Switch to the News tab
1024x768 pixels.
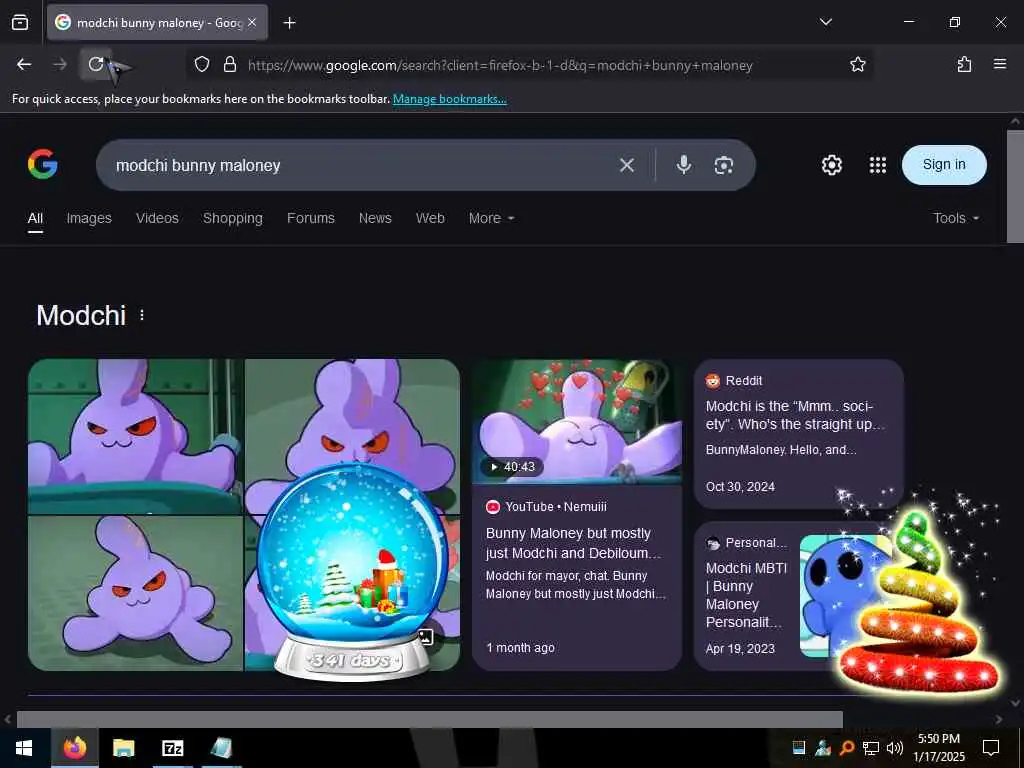[x=375, y=218]
